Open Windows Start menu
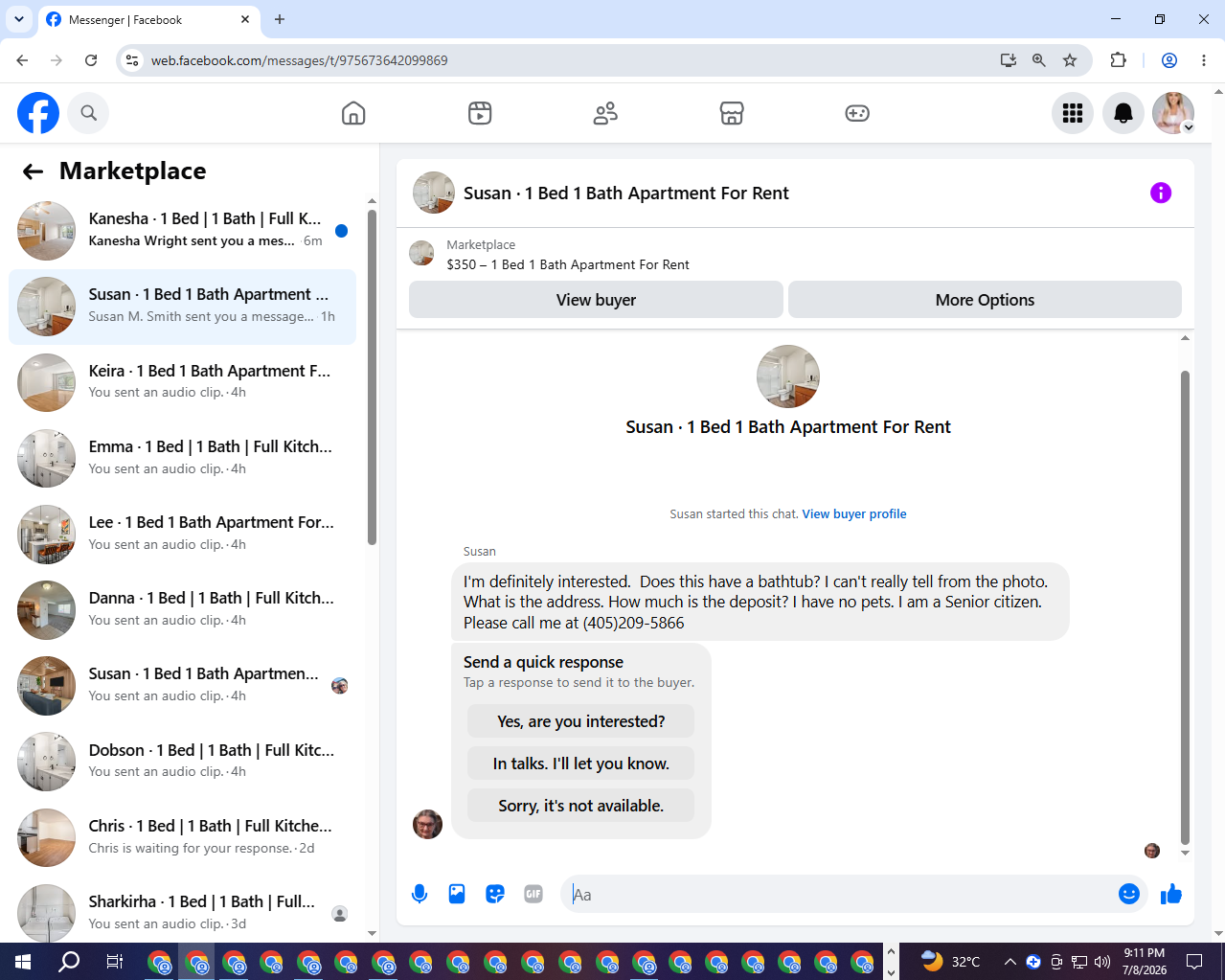 pyautogui.click(x=23, y=961)
